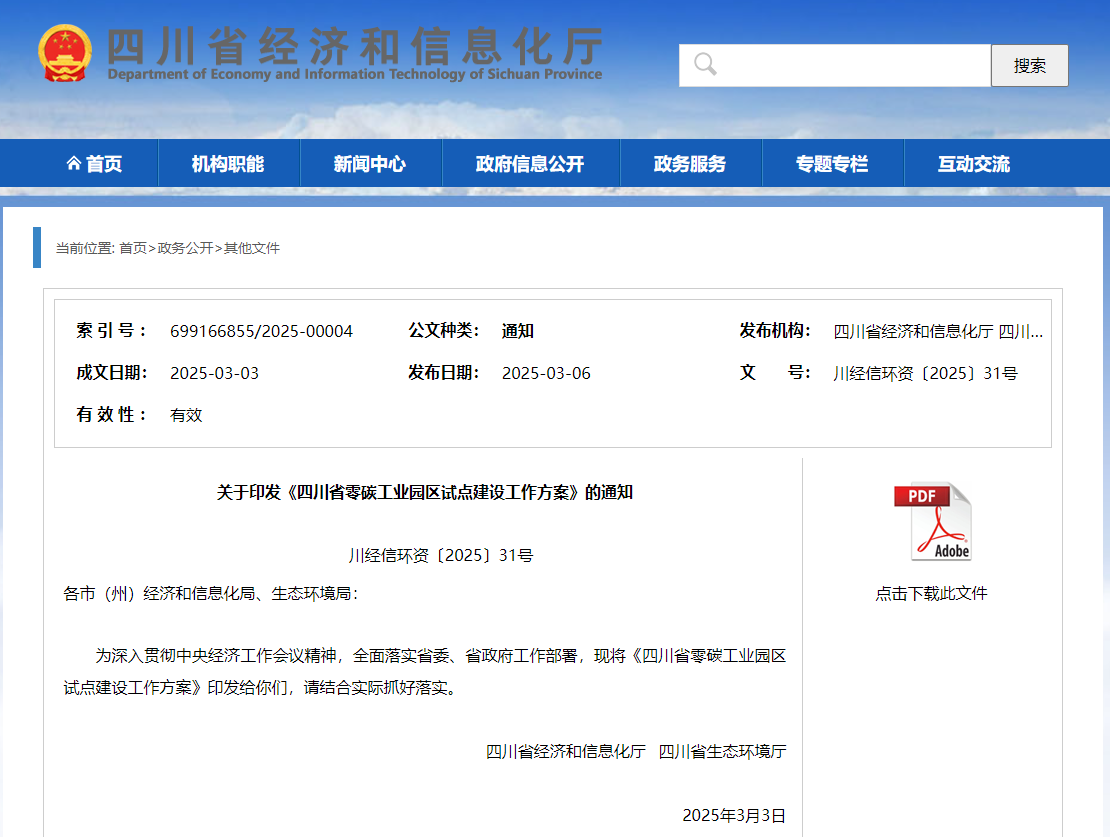This screenshot has height=837, width=1110.
Task: Click the 公文种类 label
Action: pyautogui.click(x=444, y=331)
